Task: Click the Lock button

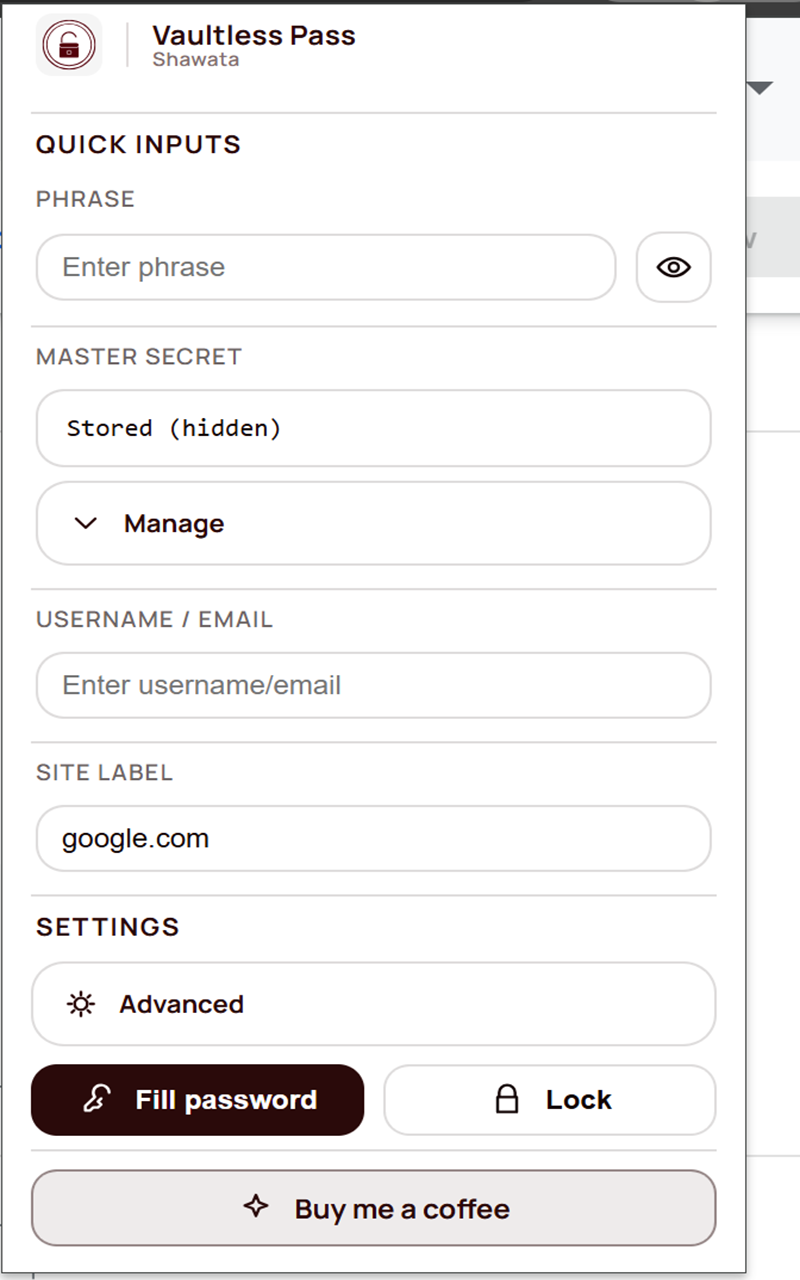Action: pos(549,1099)
